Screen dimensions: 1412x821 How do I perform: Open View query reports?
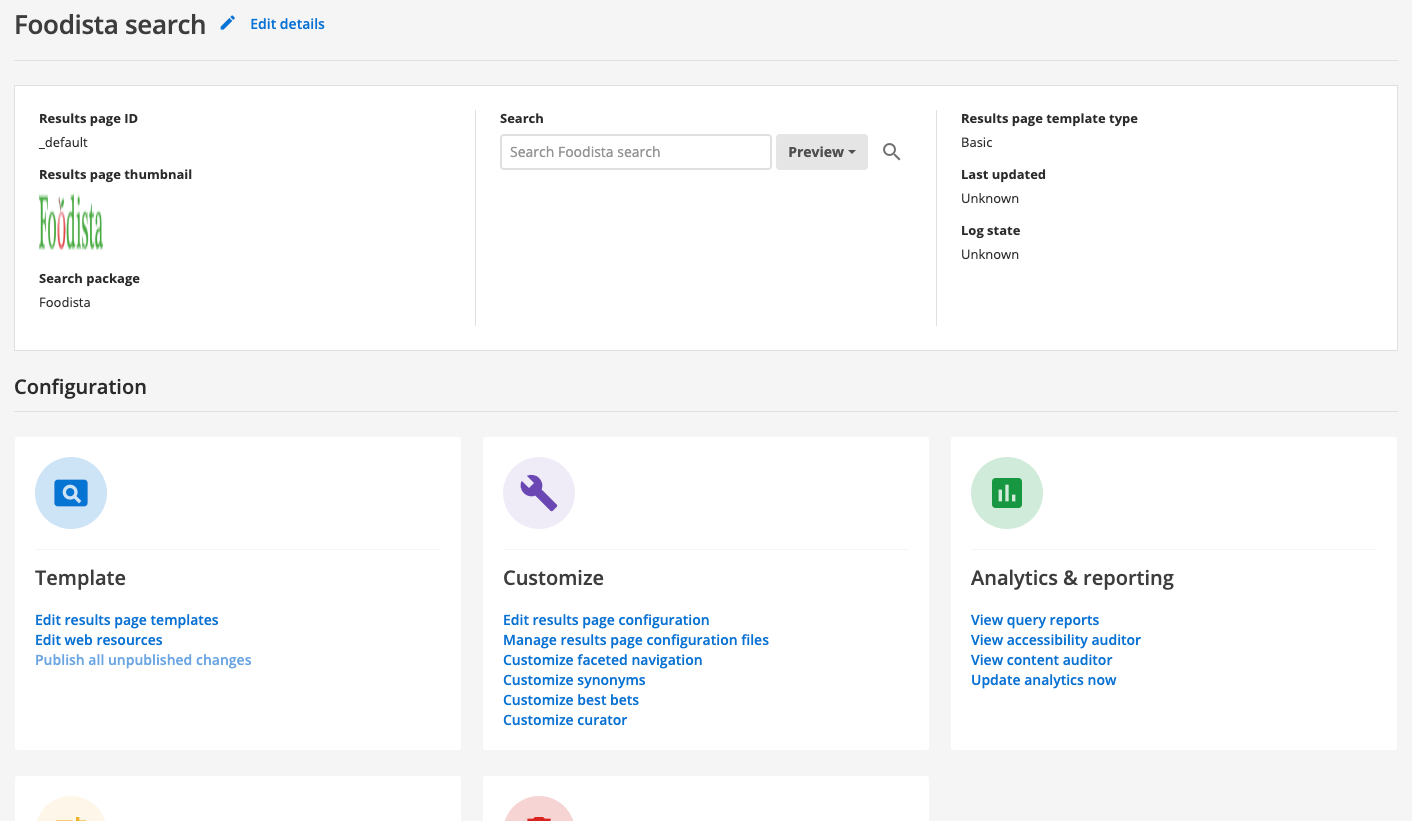tap(1034, 619)
